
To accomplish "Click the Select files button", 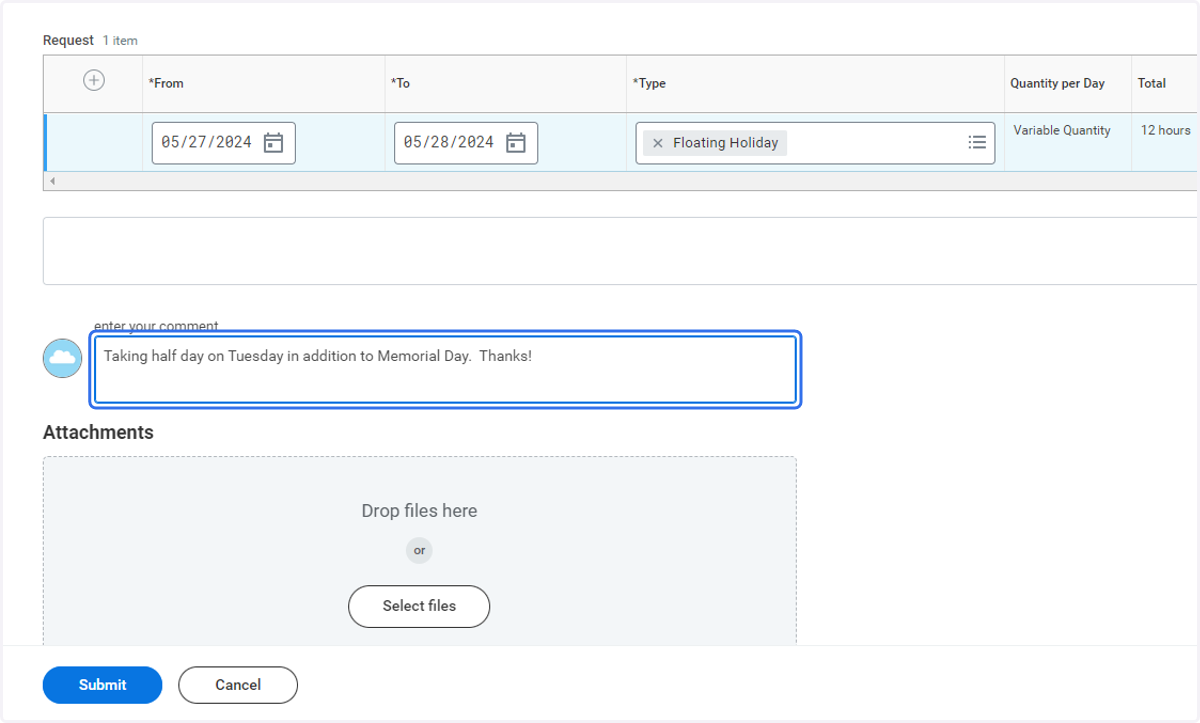I will click(419, 606).
